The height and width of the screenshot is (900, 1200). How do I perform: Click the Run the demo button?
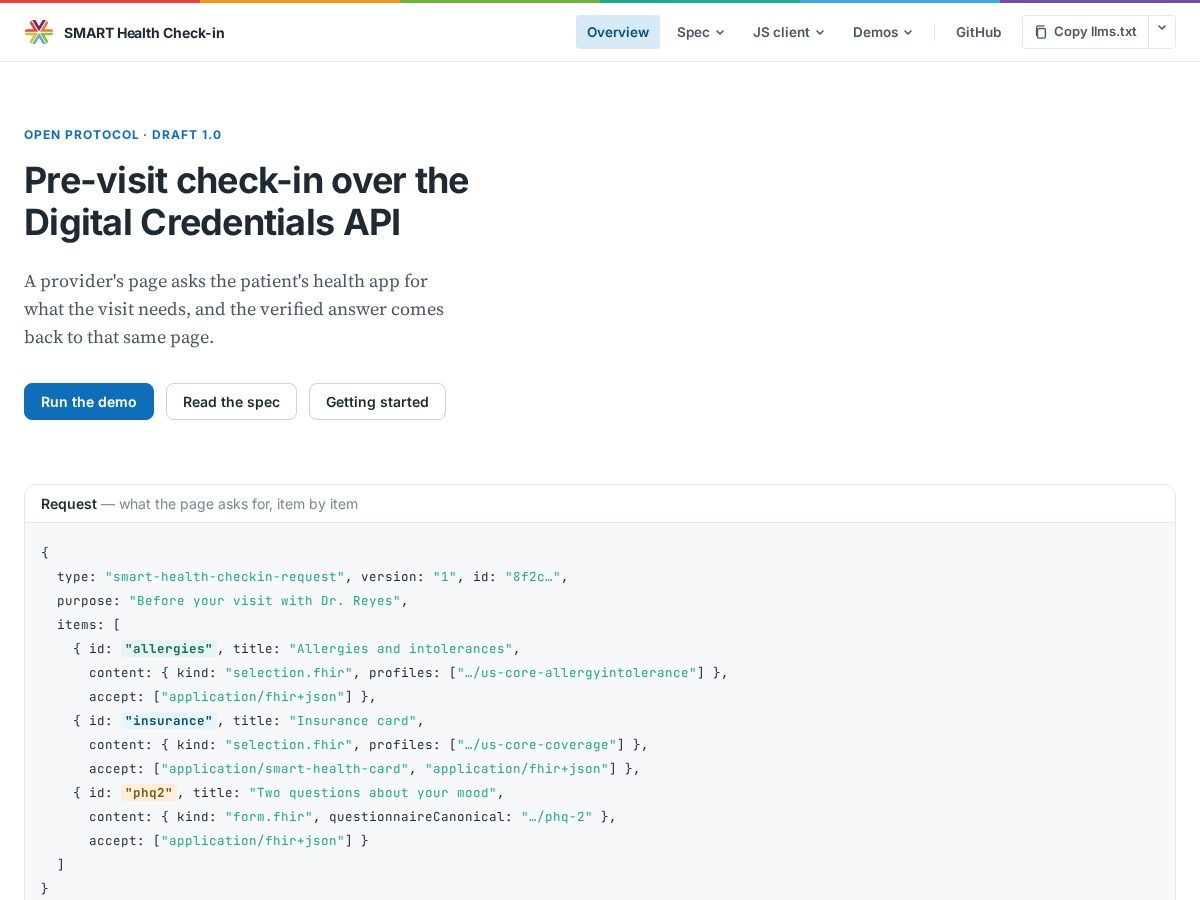pyautogui.click(x=89, y=402)
